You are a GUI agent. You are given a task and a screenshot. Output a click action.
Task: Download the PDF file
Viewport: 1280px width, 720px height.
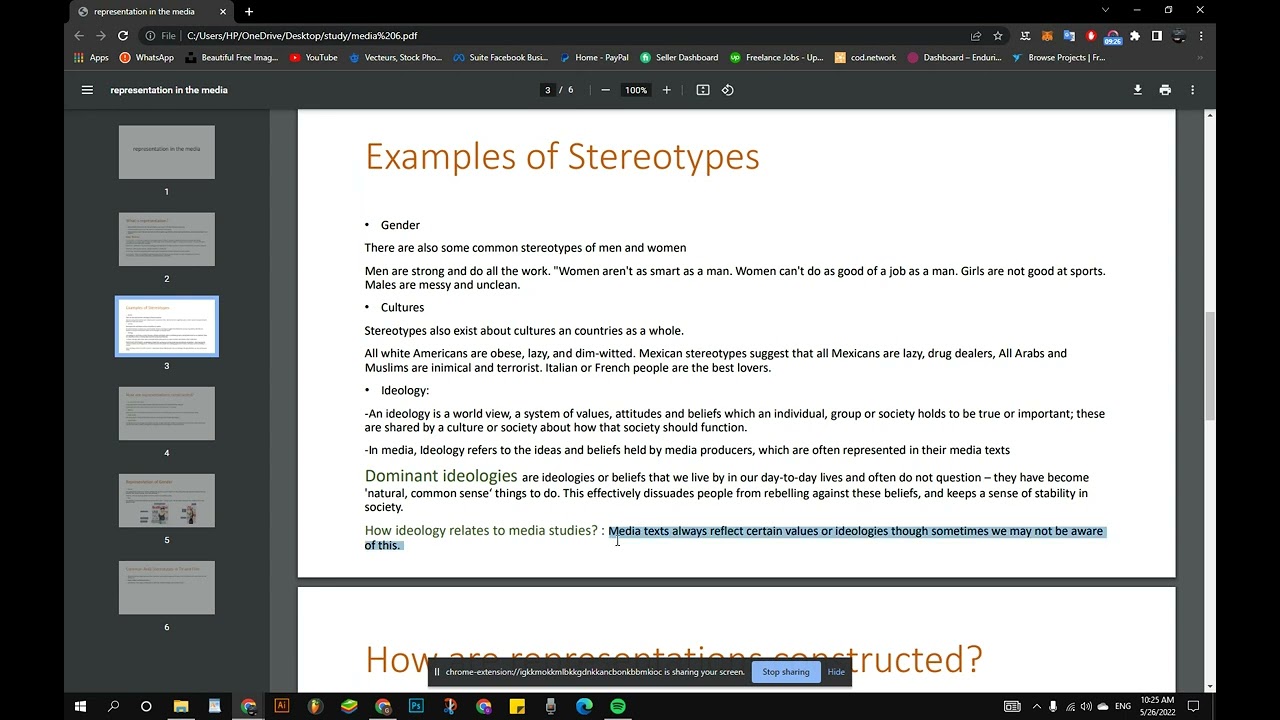(1137, 90)
